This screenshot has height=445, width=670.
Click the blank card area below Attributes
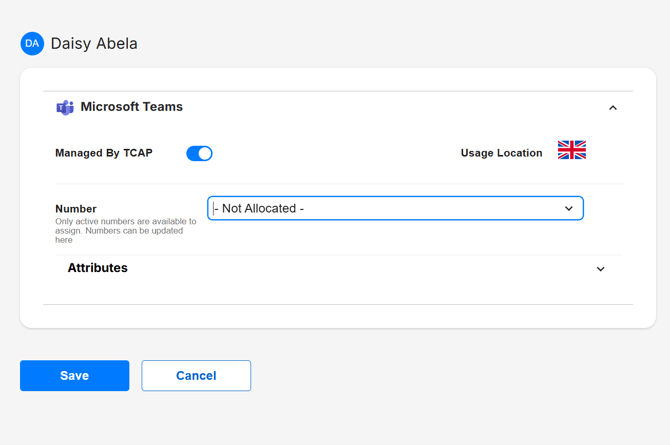[x=337, y=315]
